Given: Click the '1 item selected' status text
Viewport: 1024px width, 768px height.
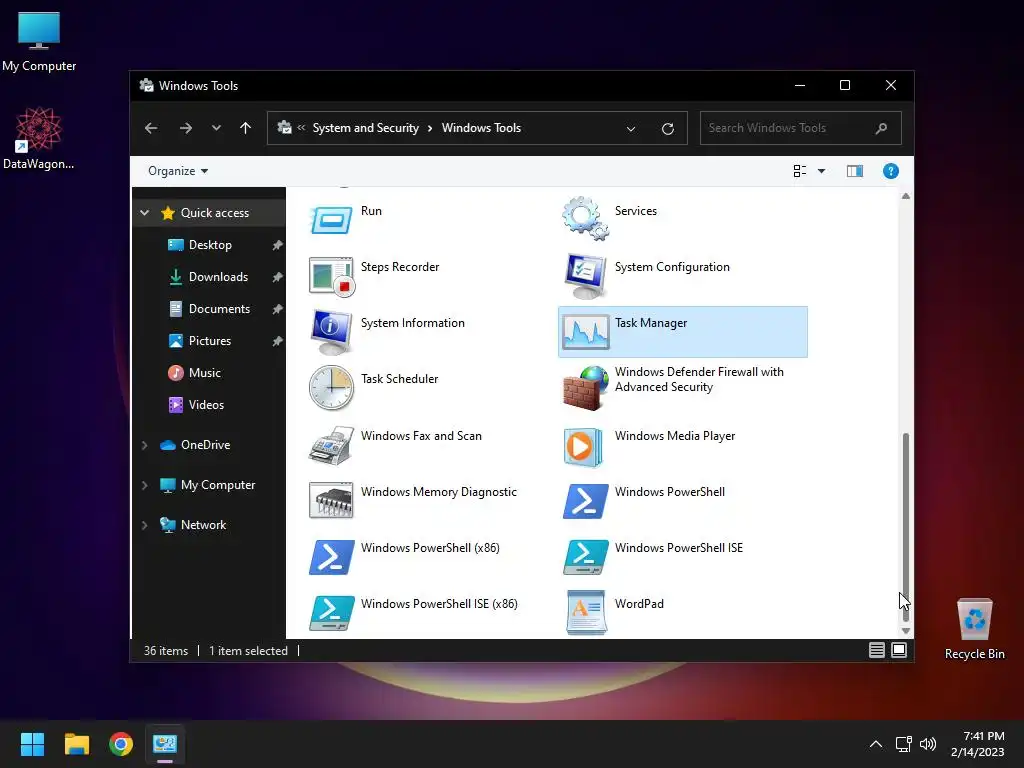Looking at the screenshot, I should (248, 651).
